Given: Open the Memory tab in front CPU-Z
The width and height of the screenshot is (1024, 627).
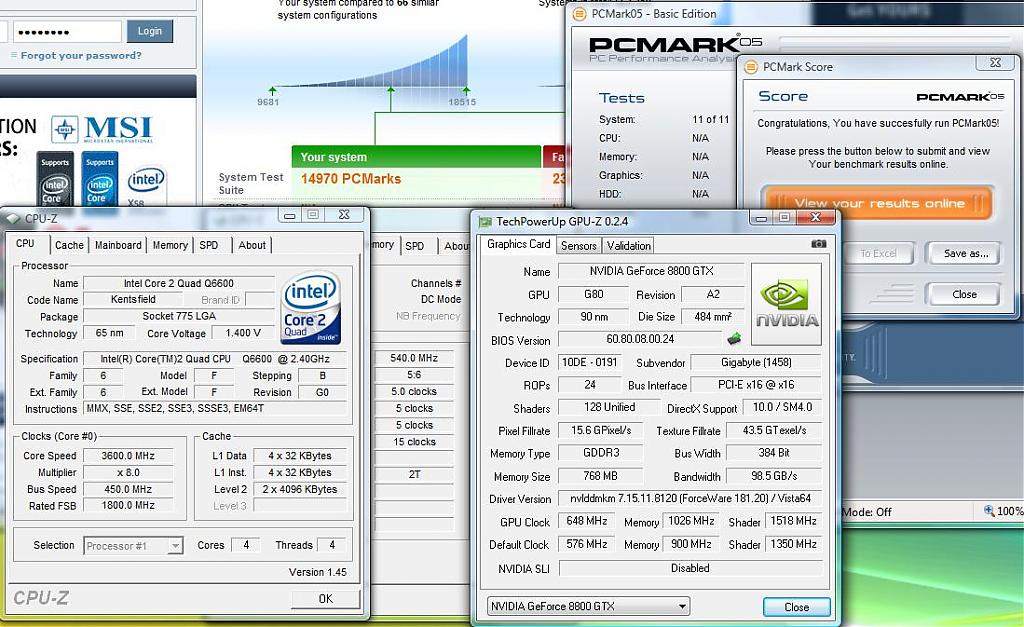Looking at the screenshot, I should tap(170, 245).
